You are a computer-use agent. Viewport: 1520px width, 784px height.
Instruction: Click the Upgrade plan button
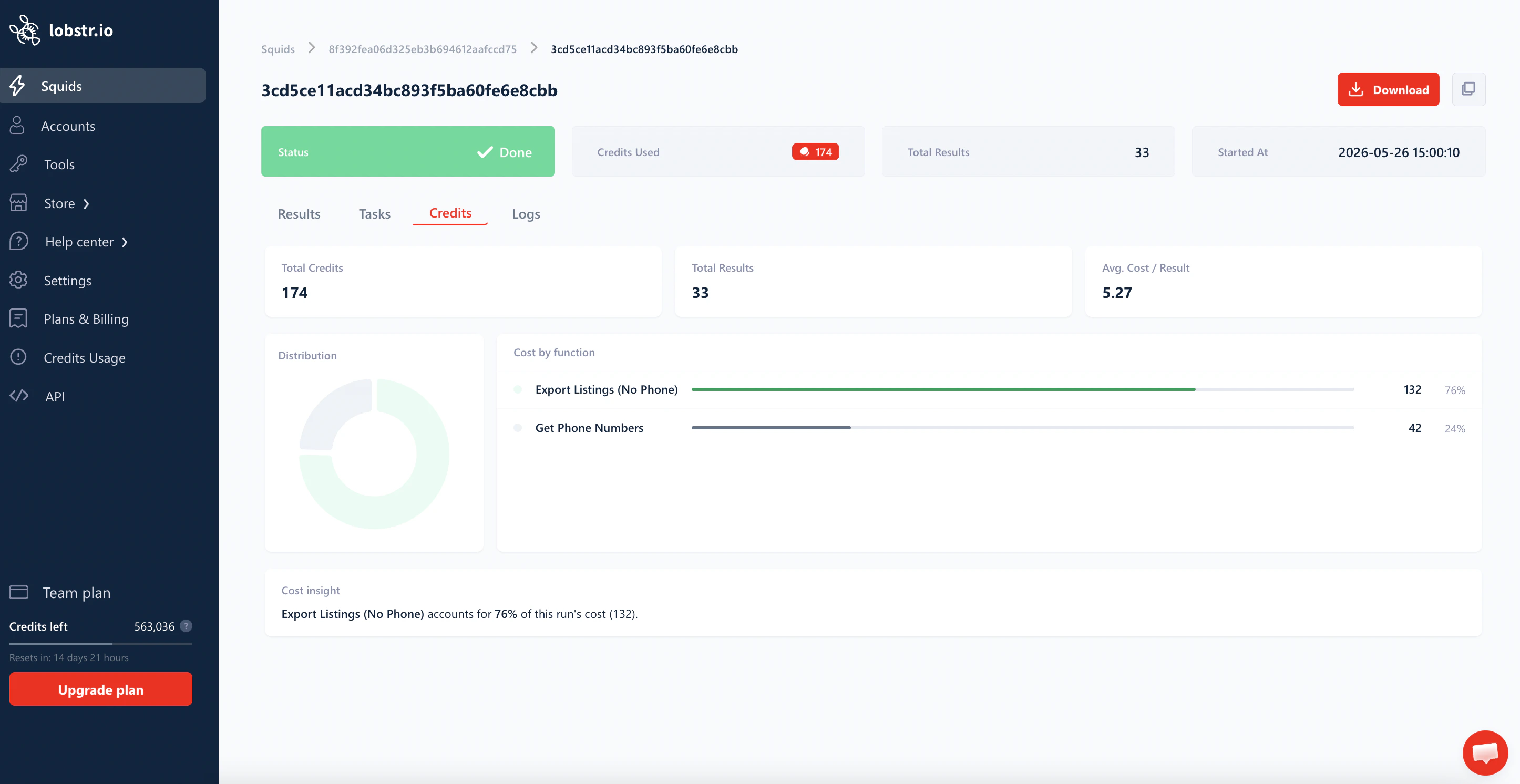point(101,689)
